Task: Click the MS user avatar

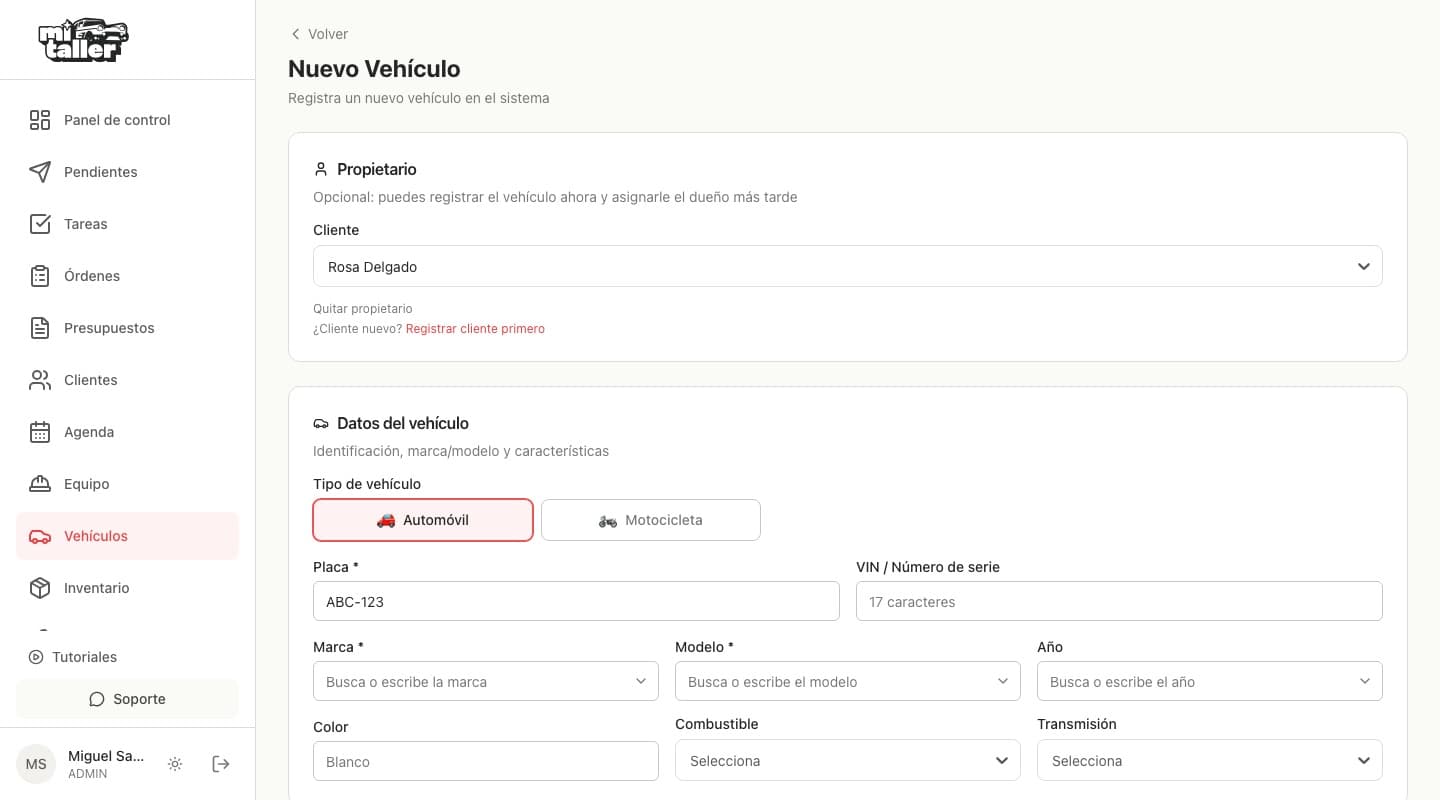Action: 36,764
